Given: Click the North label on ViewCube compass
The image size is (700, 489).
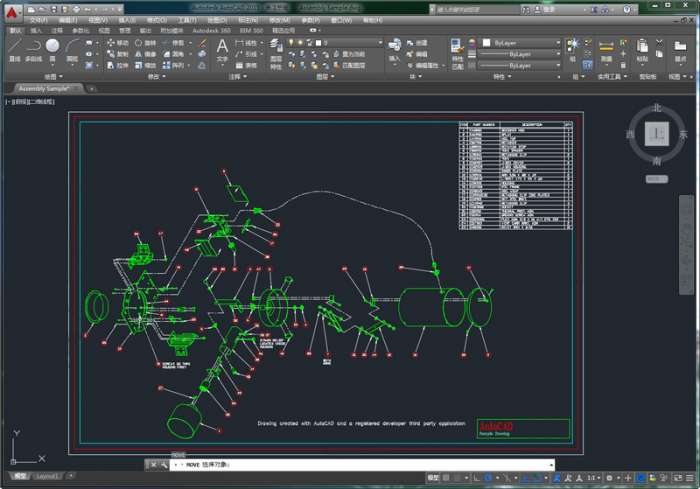Looking at the screenshot, I should (x=656, y=108).
